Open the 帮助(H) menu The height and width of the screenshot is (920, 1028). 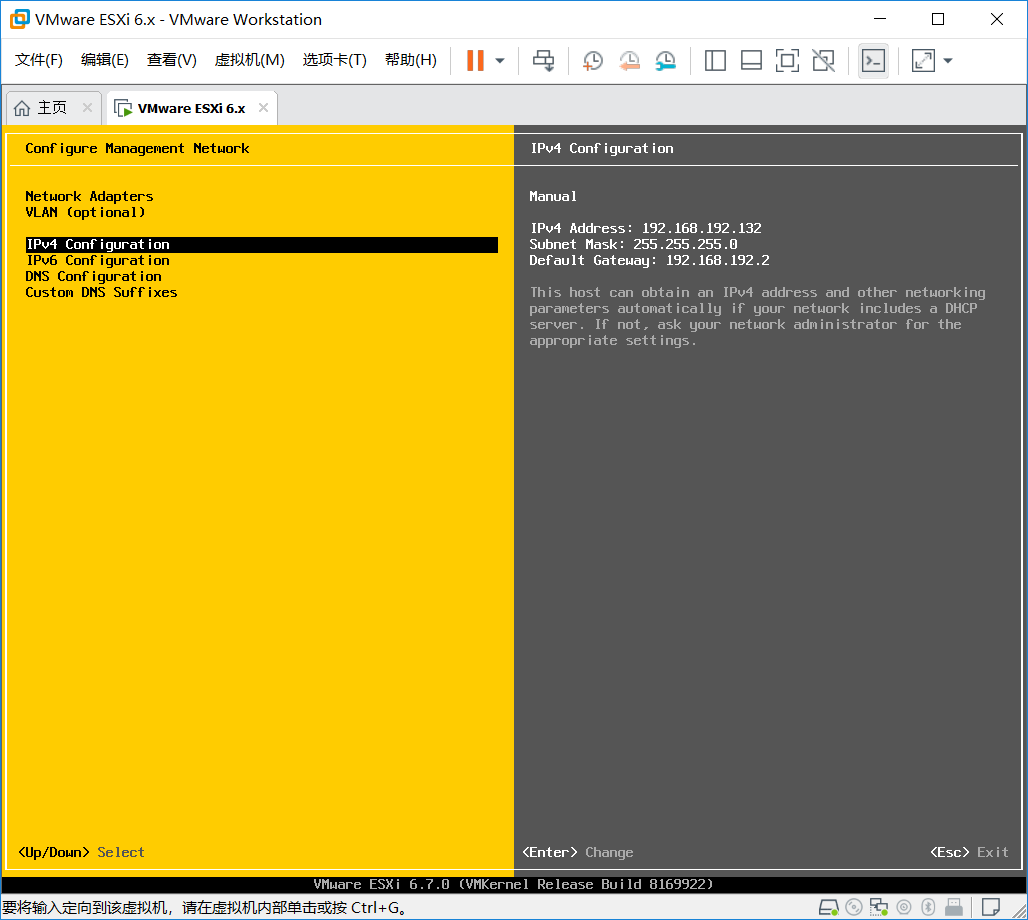click(x=411, y=60)
